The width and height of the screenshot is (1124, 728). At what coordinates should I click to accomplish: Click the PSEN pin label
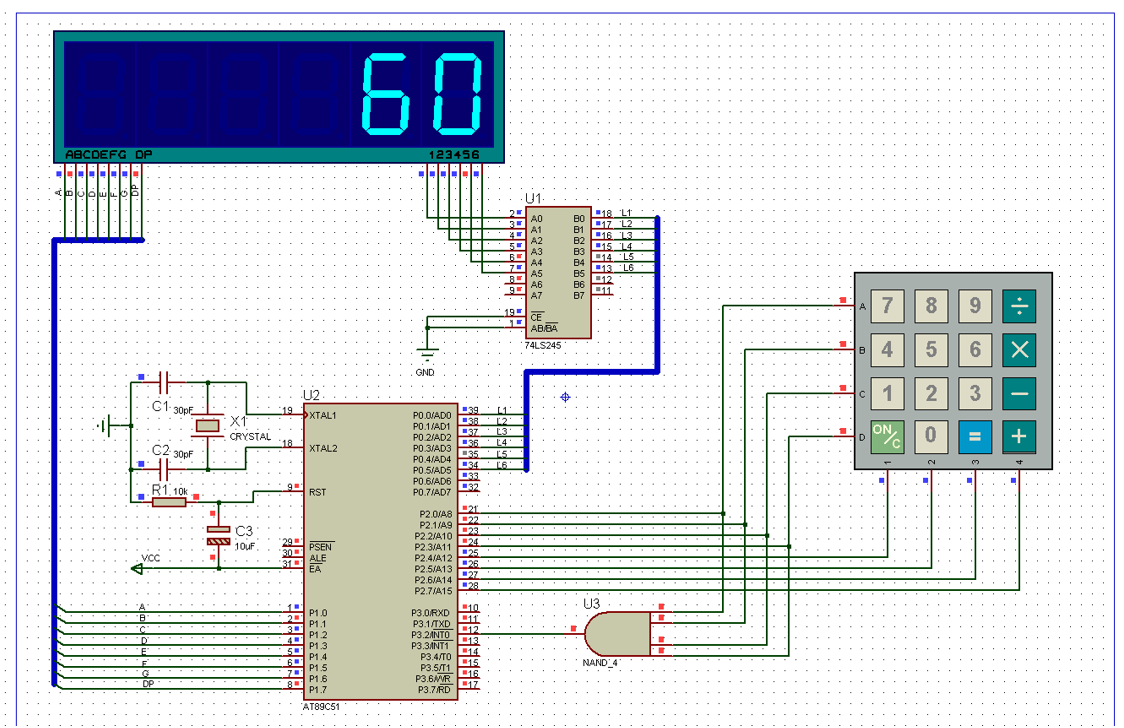(320, 547)
